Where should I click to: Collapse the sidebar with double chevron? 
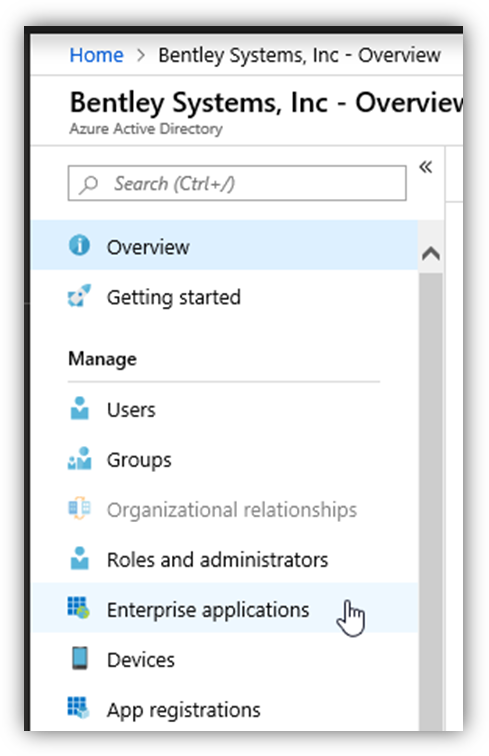point(425,167)
